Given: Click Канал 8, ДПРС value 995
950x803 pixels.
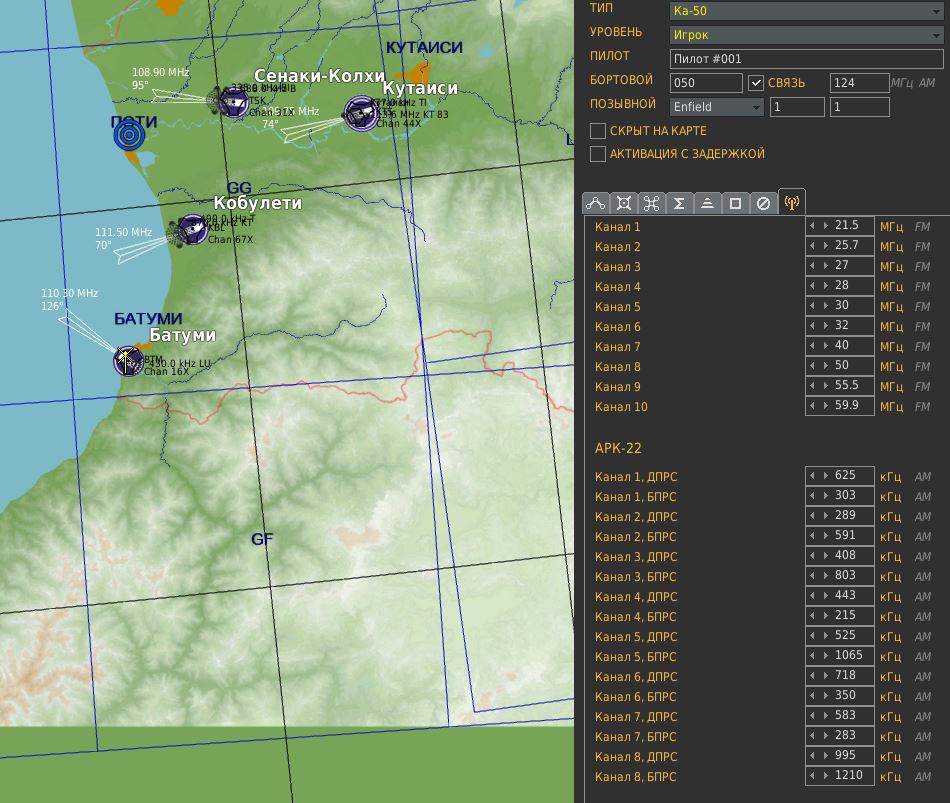Looking at the screenshot, I should [x=845, y=755].
